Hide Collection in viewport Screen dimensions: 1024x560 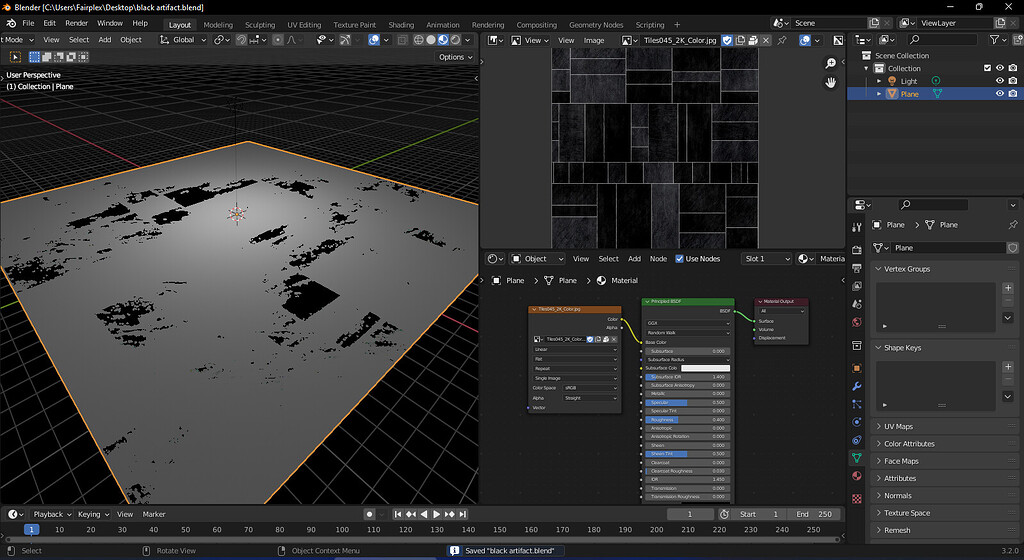1000,69
